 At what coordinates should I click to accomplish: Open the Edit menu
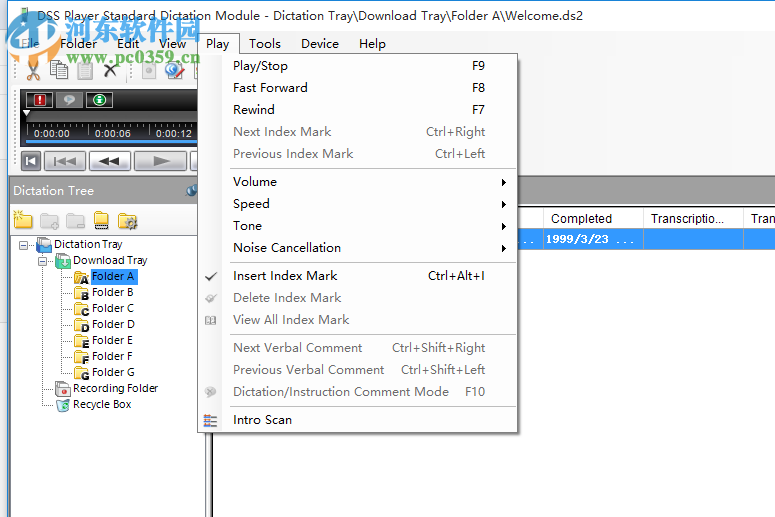coord(128,44)
